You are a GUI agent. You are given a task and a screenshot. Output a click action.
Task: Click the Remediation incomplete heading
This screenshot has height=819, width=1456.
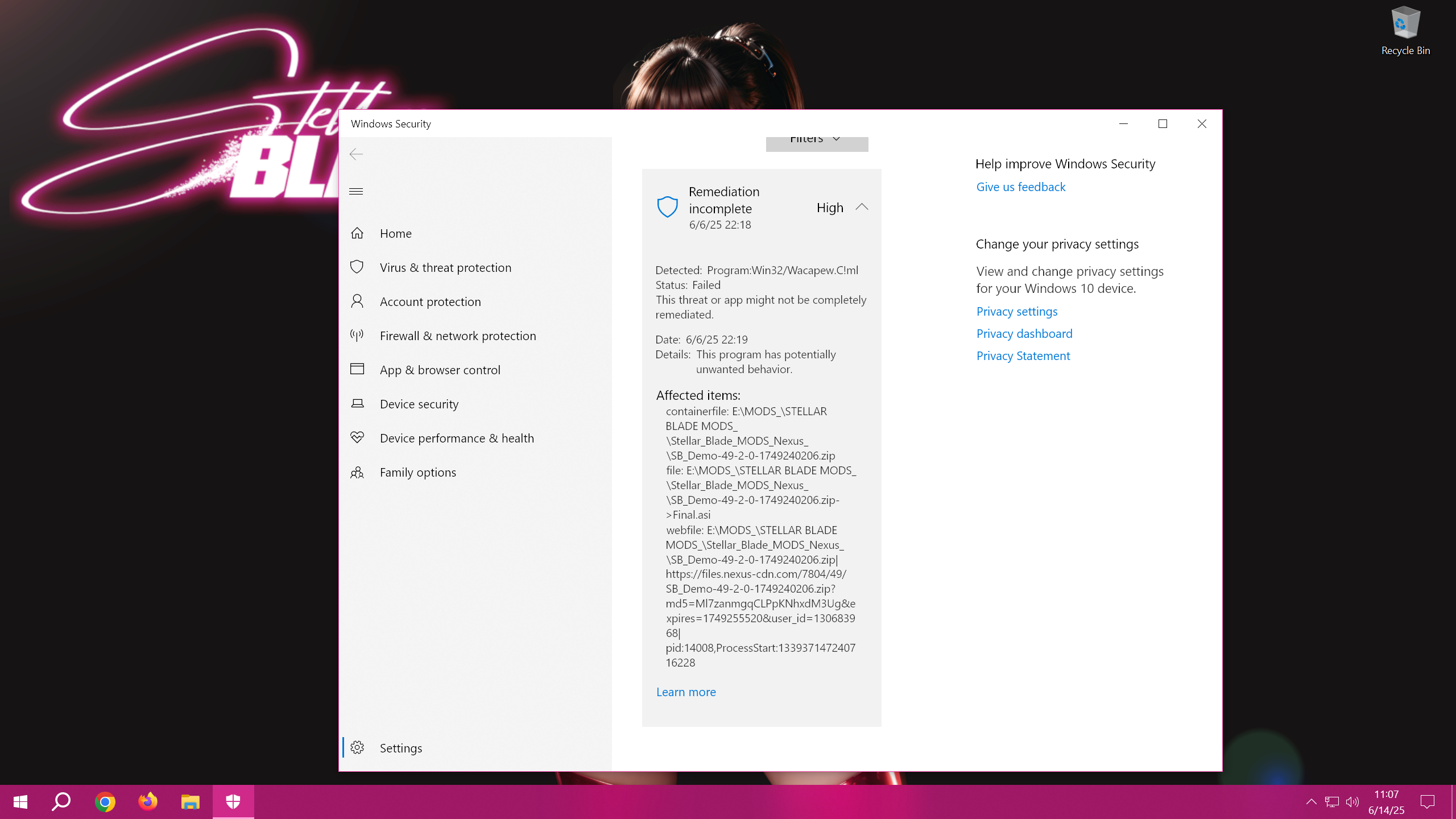coord(723,200)
